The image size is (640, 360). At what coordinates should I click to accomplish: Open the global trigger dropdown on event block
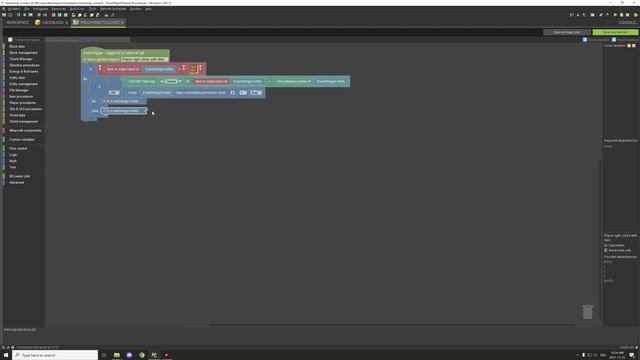click(x=144, y=60)
